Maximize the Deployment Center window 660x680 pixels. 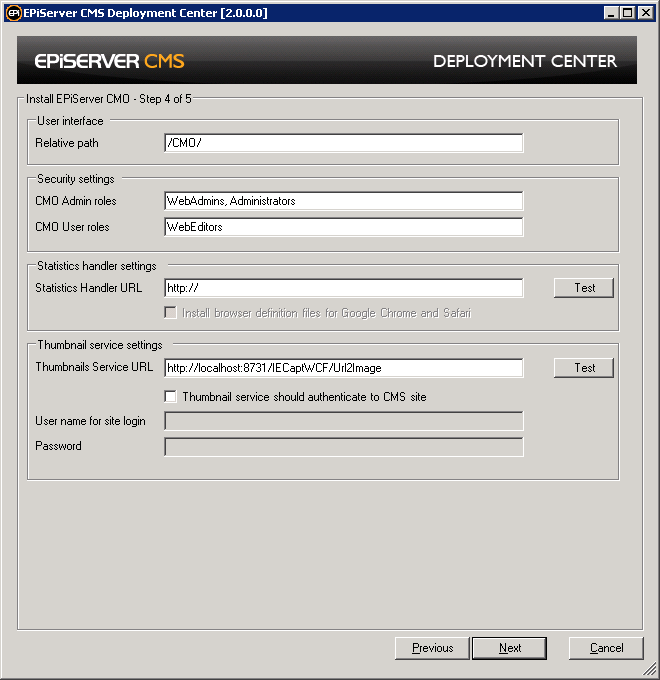click(x=627, y=13)
